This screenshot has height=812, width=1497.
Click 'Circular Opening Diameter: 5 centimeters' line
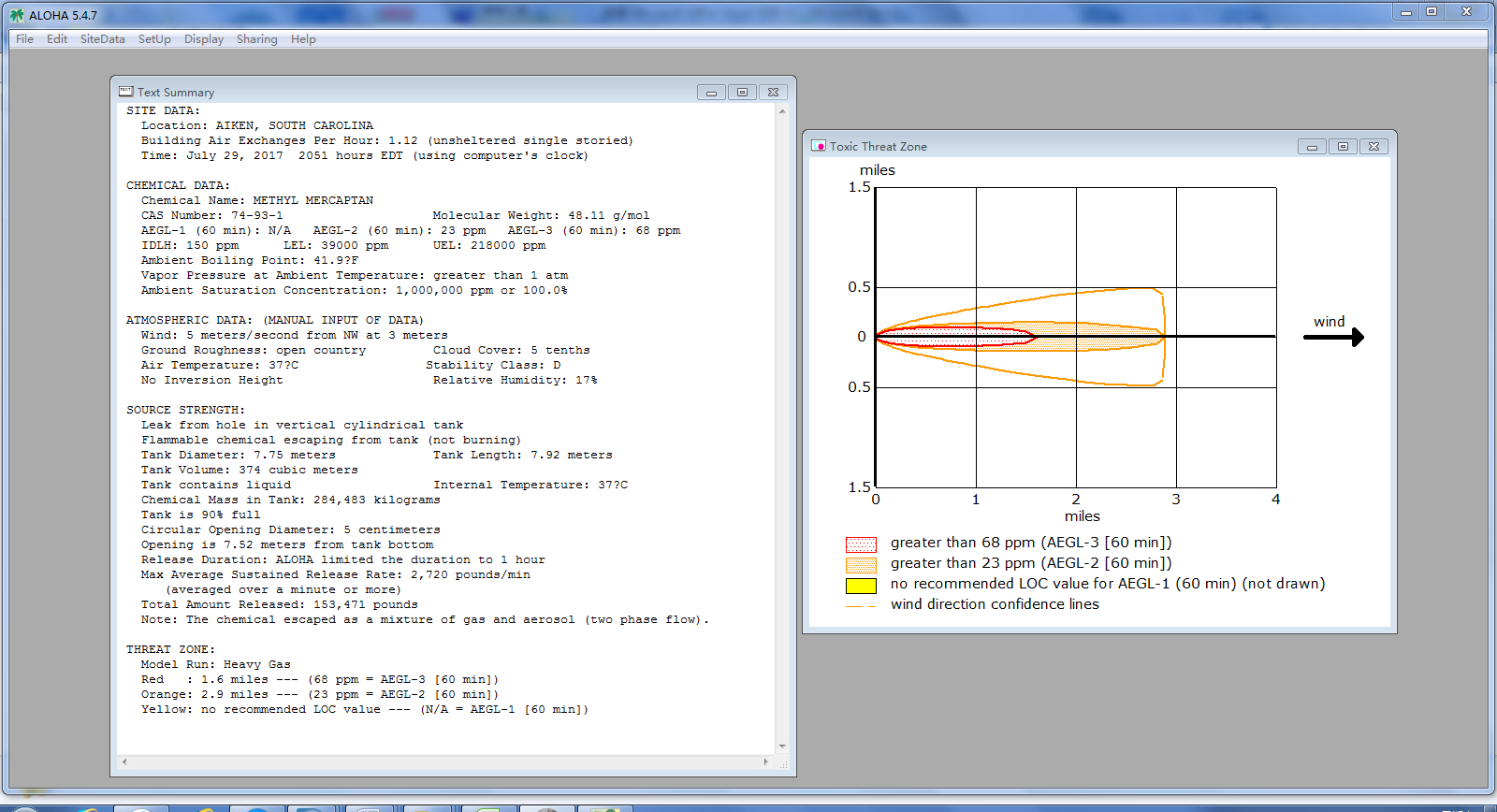click(x=291, y=529)
